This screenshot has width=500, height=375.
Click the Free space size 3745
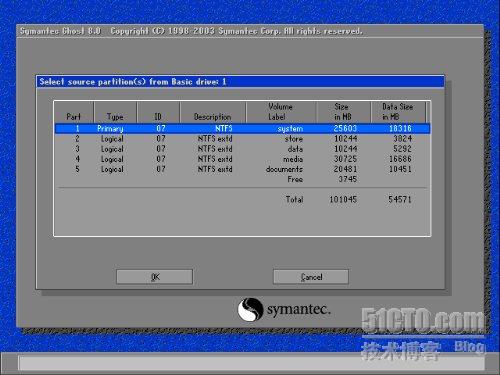(x=348, y=179)
